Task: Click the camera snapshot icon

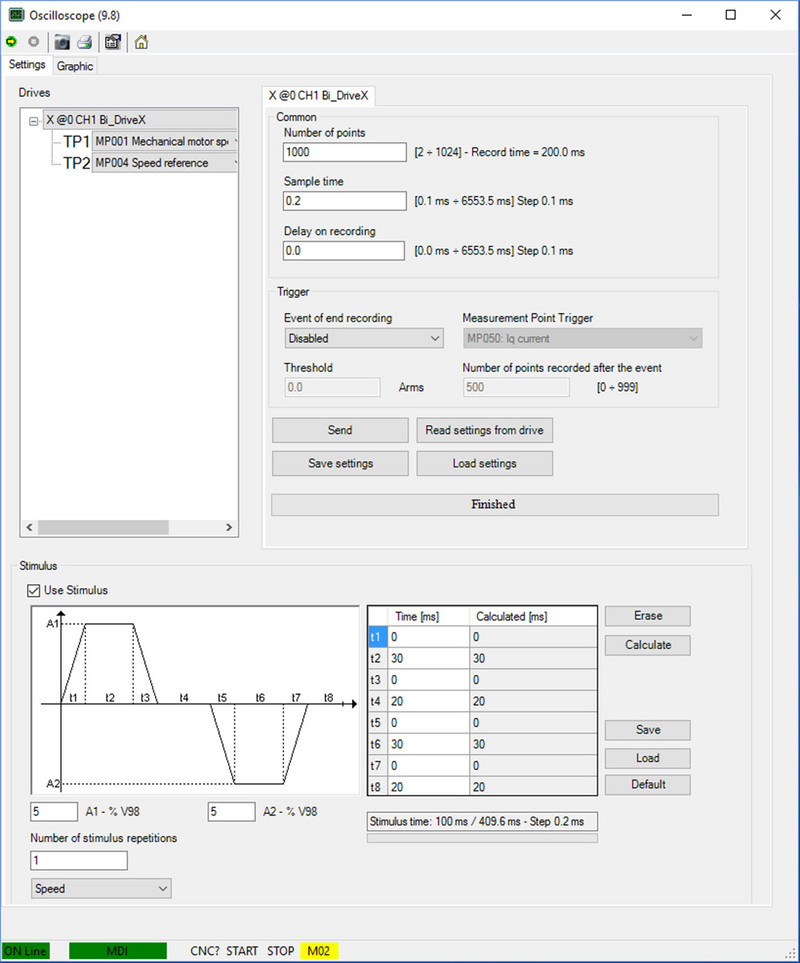Action: coord(62,42)
